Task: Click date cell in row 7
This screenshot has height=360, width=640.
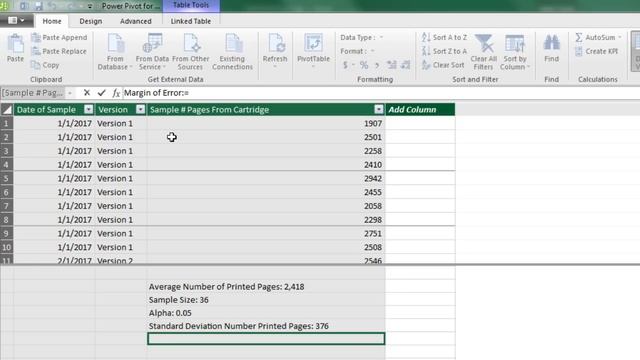Action: 54,206
